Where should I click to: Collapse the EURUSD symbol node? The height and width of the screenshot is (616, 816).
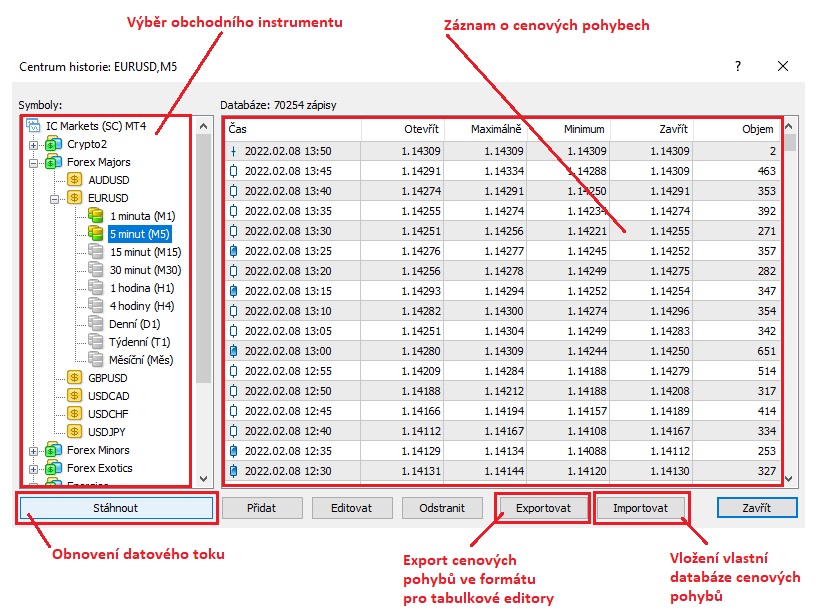pos(54,198)
